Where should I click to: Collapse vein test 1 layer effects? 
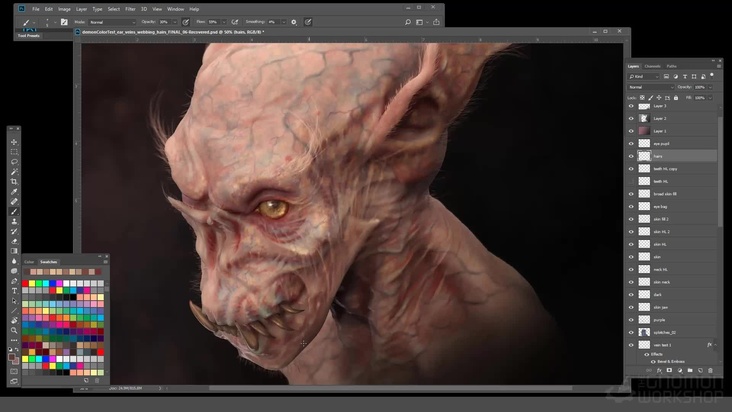coord(716,345)
